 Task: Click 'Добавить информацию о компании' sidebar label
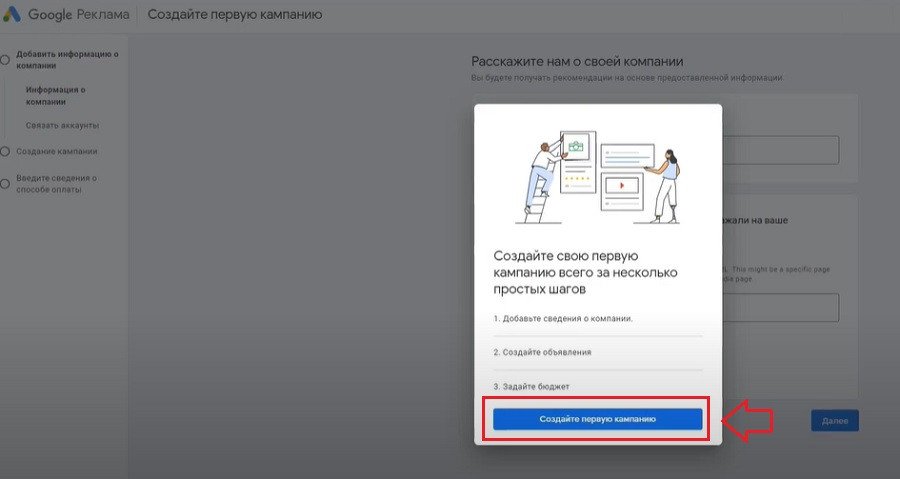click(67, 60)
